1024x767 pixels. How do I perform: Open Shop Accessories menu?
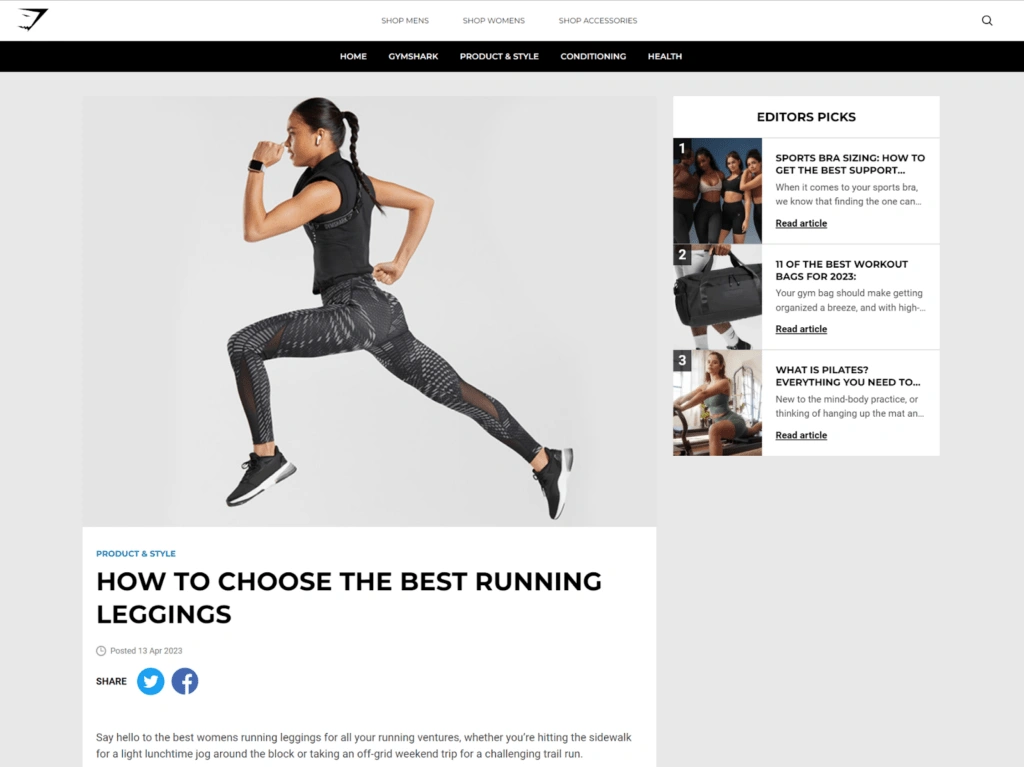[x=598, y=21]
